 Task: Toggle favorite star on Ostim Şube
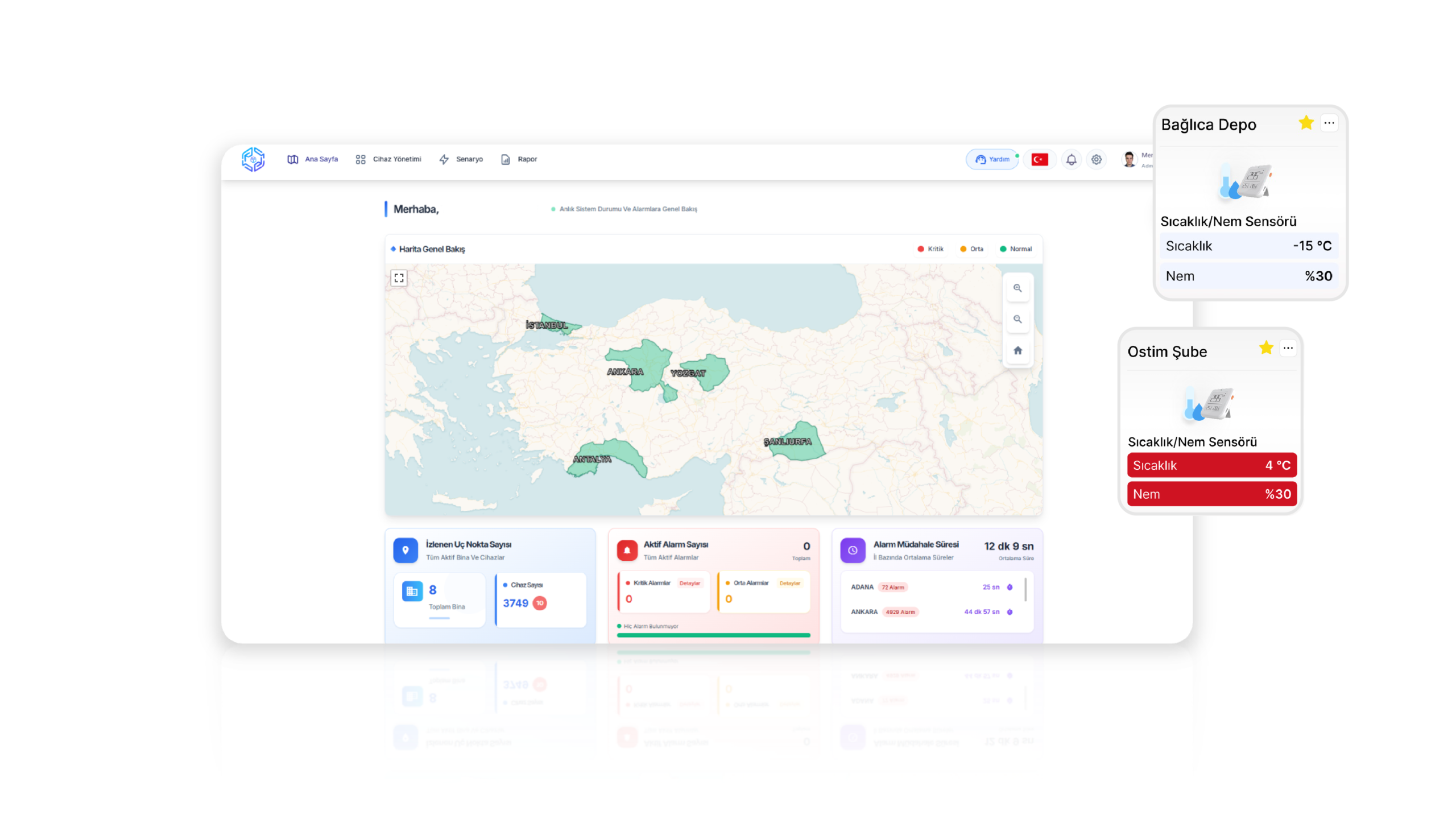click(x=1266, y=348)
